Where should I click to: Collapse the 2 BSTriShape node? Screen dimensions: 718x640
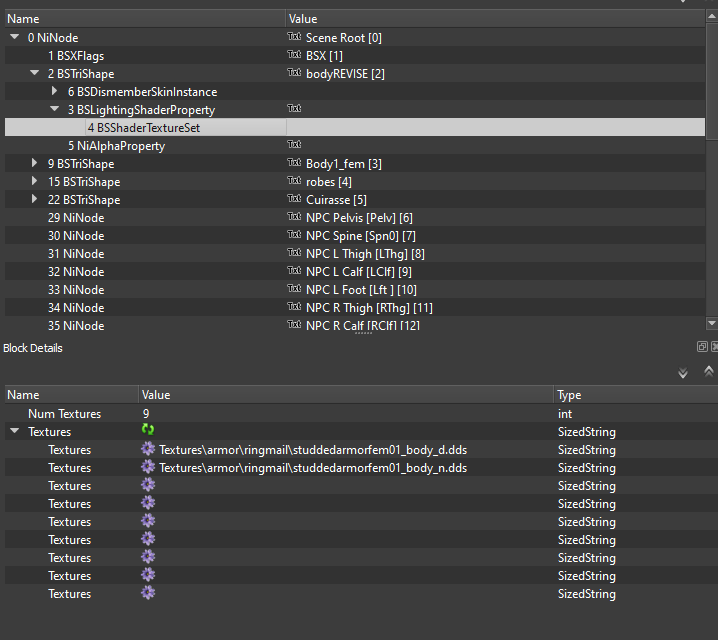point(34,73)
